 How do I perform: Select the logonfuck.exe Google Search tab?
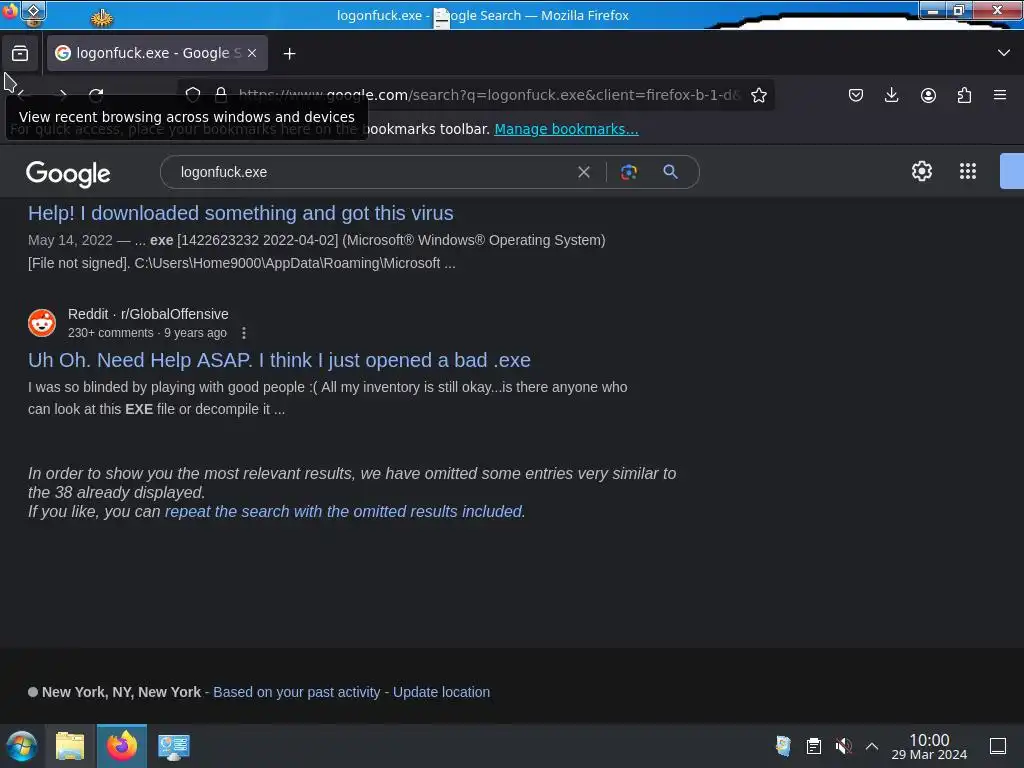[157, 54]
